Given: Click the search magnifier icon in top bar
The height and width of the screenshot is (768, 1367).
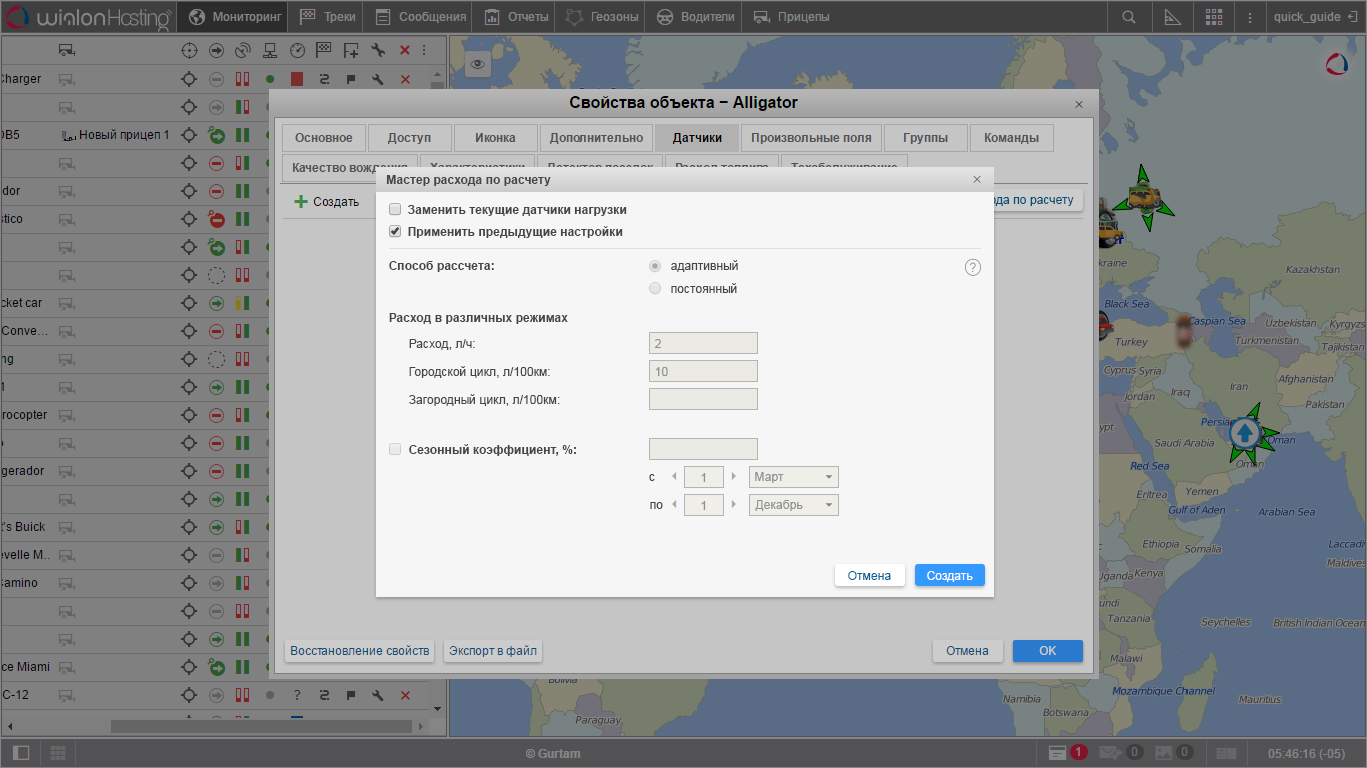Looking at the screenshot, I should coord(1129,17).
